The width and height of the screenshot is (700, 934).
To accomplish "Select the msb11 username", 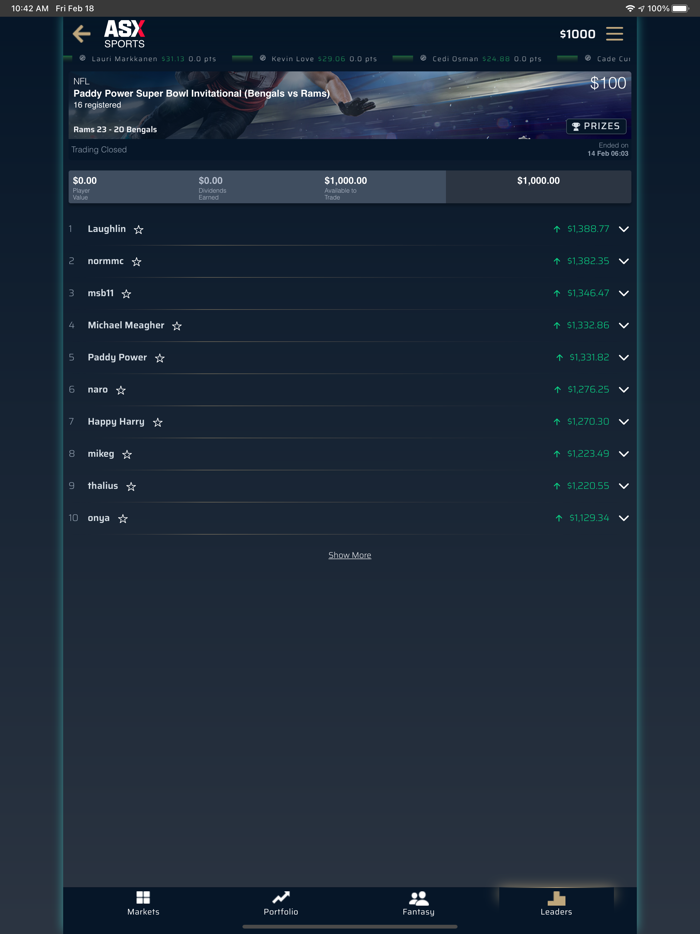I will [101, 293].
